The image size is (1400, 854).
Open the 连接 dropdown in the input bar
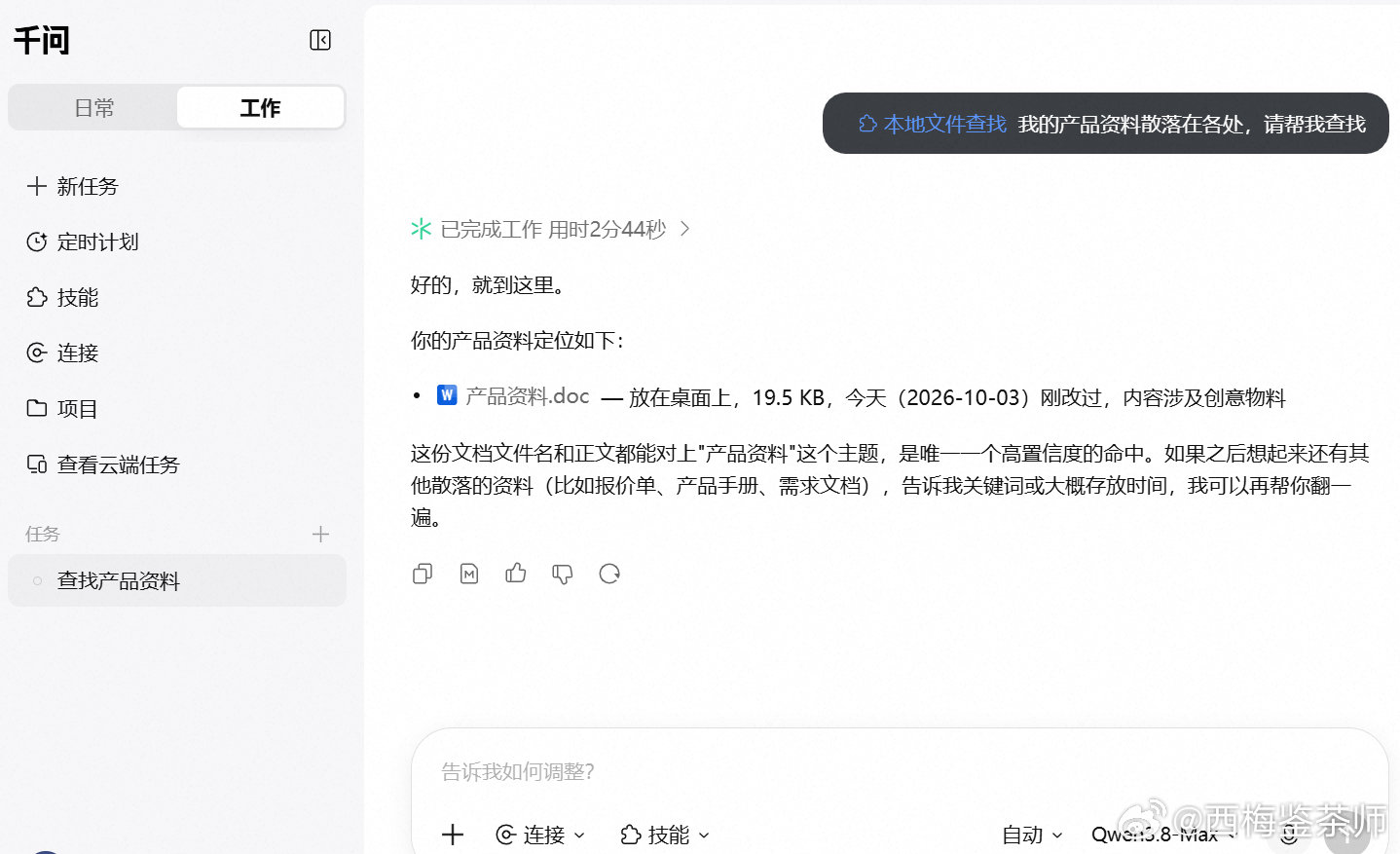540,835
